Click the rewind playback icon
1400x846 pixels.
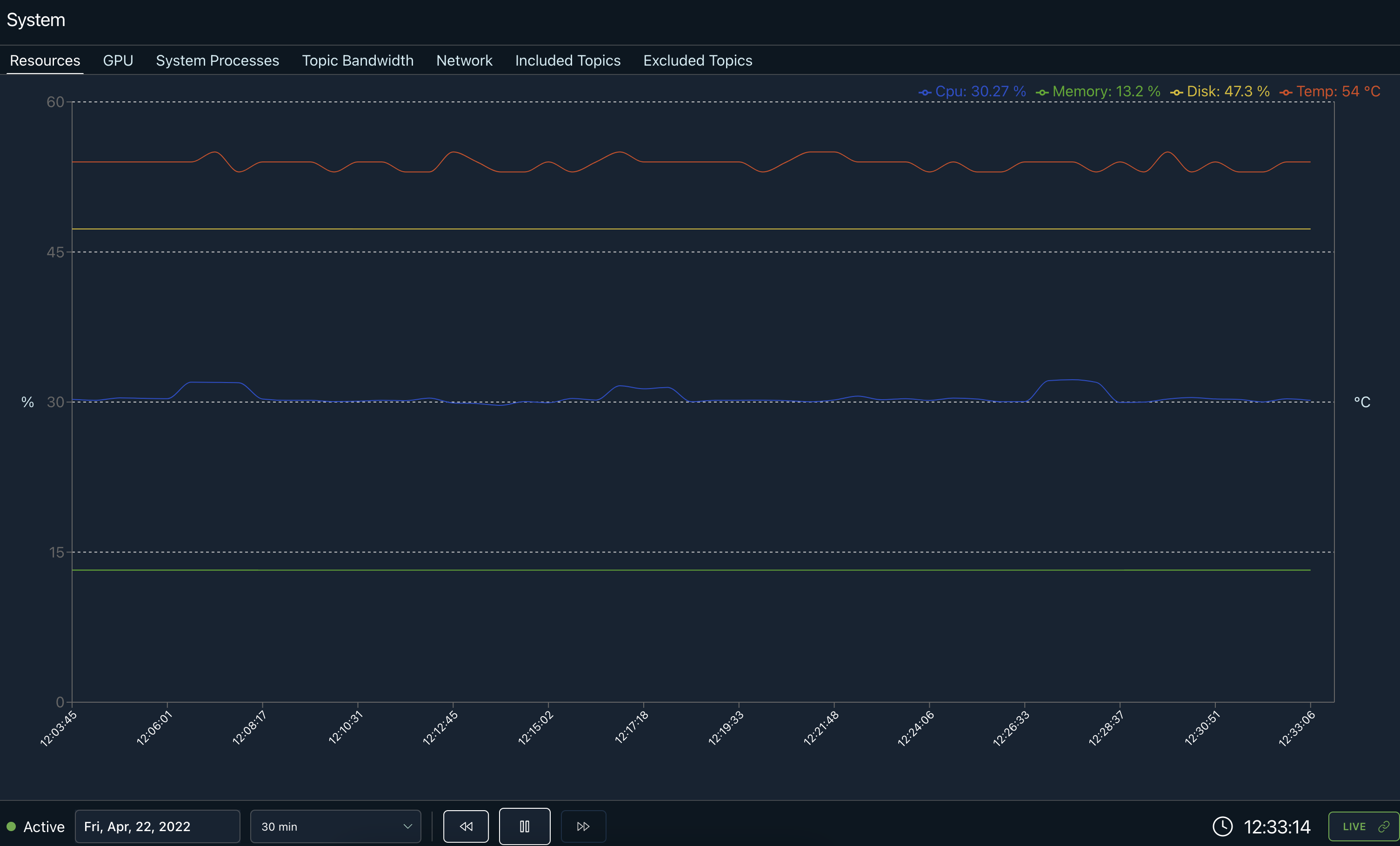(x=465, y=826)
